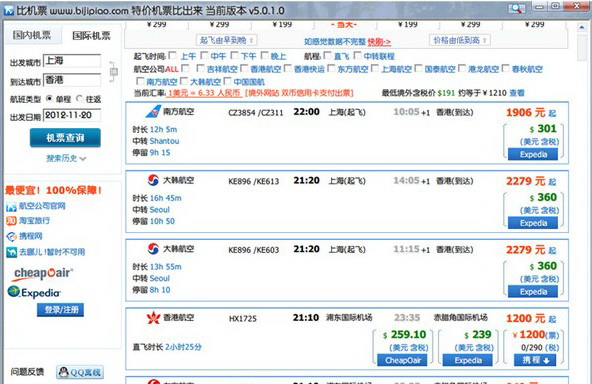Check the 上午 departure time filter
Image resolution: width=592 pixels, height=384 pixels.
(173, 56)
